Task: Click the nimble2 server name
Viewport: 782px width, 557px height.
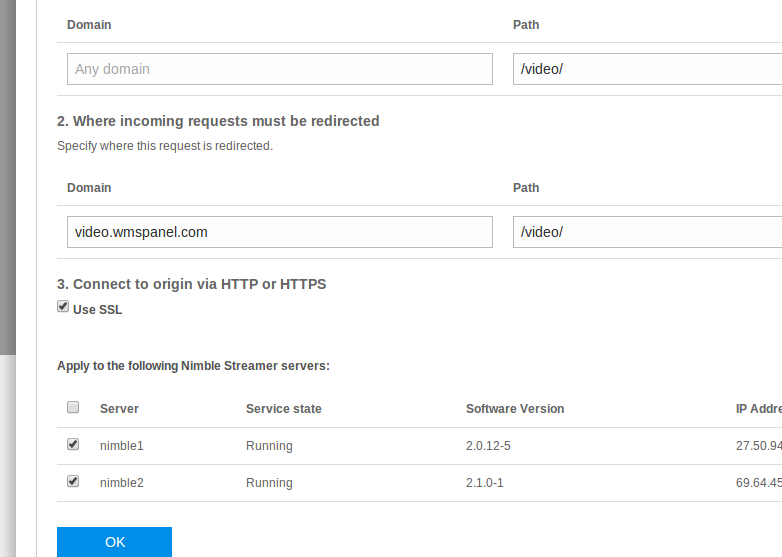Action: [122, 483]
